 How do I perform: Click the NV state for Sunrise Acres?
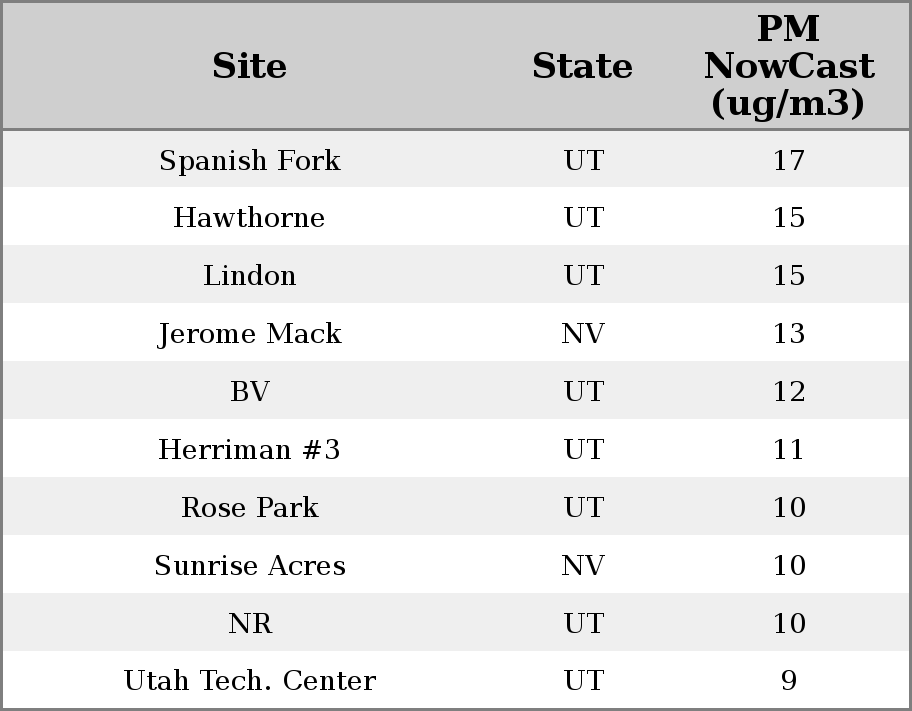pyautogui.click(x=583, y=566)
